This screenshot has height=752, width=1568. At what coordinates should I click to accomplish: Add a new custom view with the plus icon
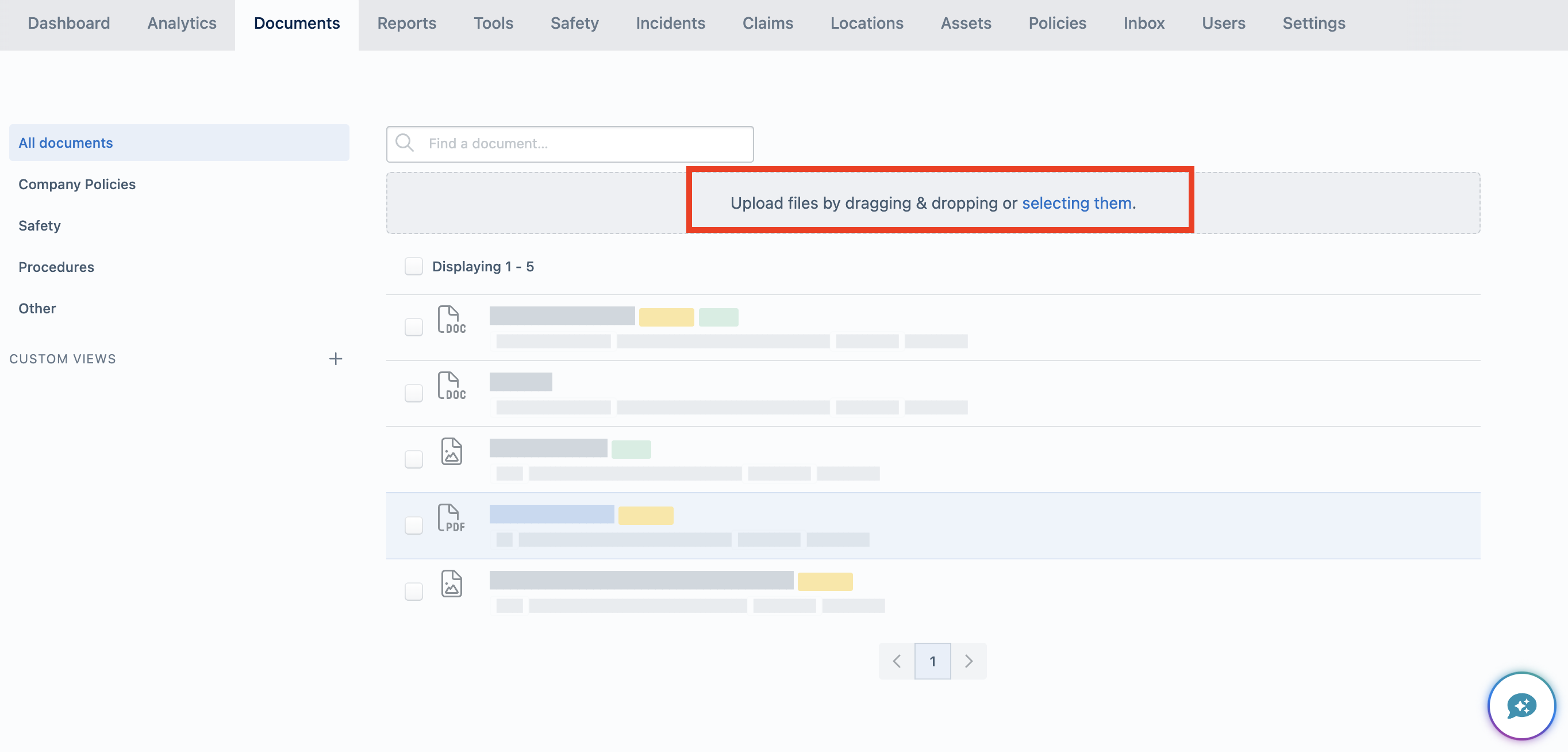(x=336, y=359)
